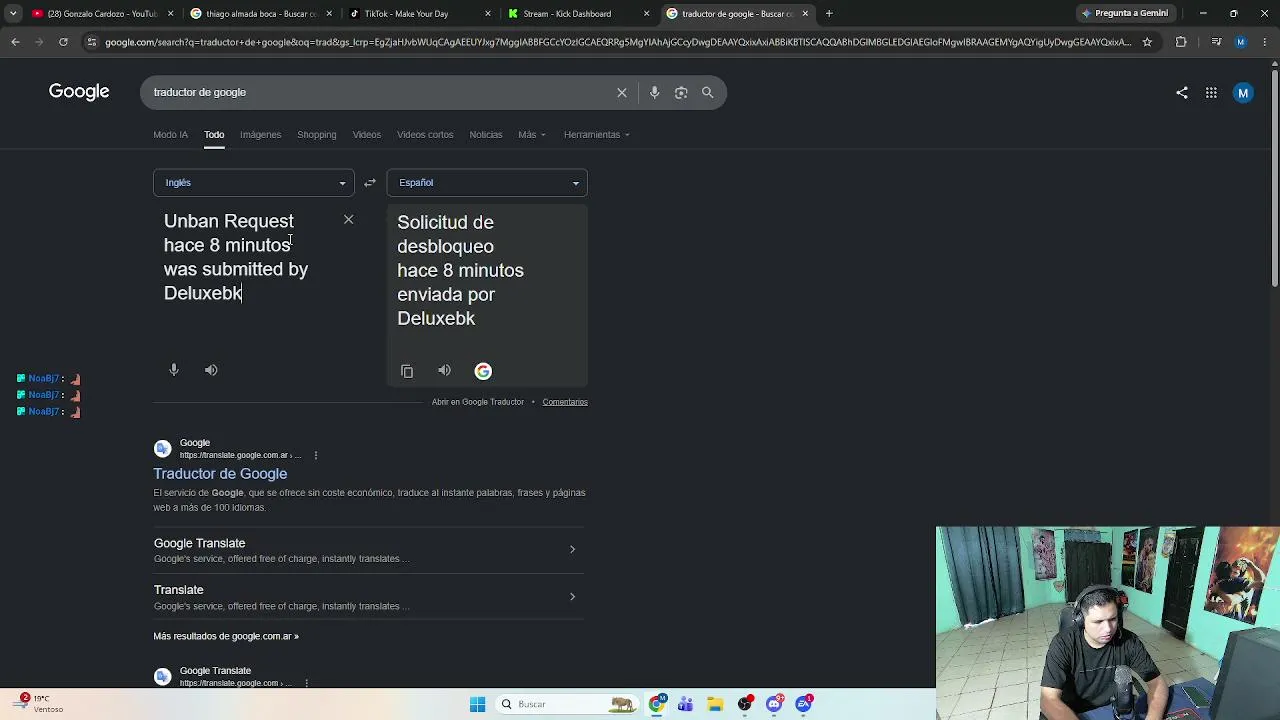Switch to TikTok - Make Your Day tab
The height and width of the screenshot is (720, 1280).
point(420,14)
